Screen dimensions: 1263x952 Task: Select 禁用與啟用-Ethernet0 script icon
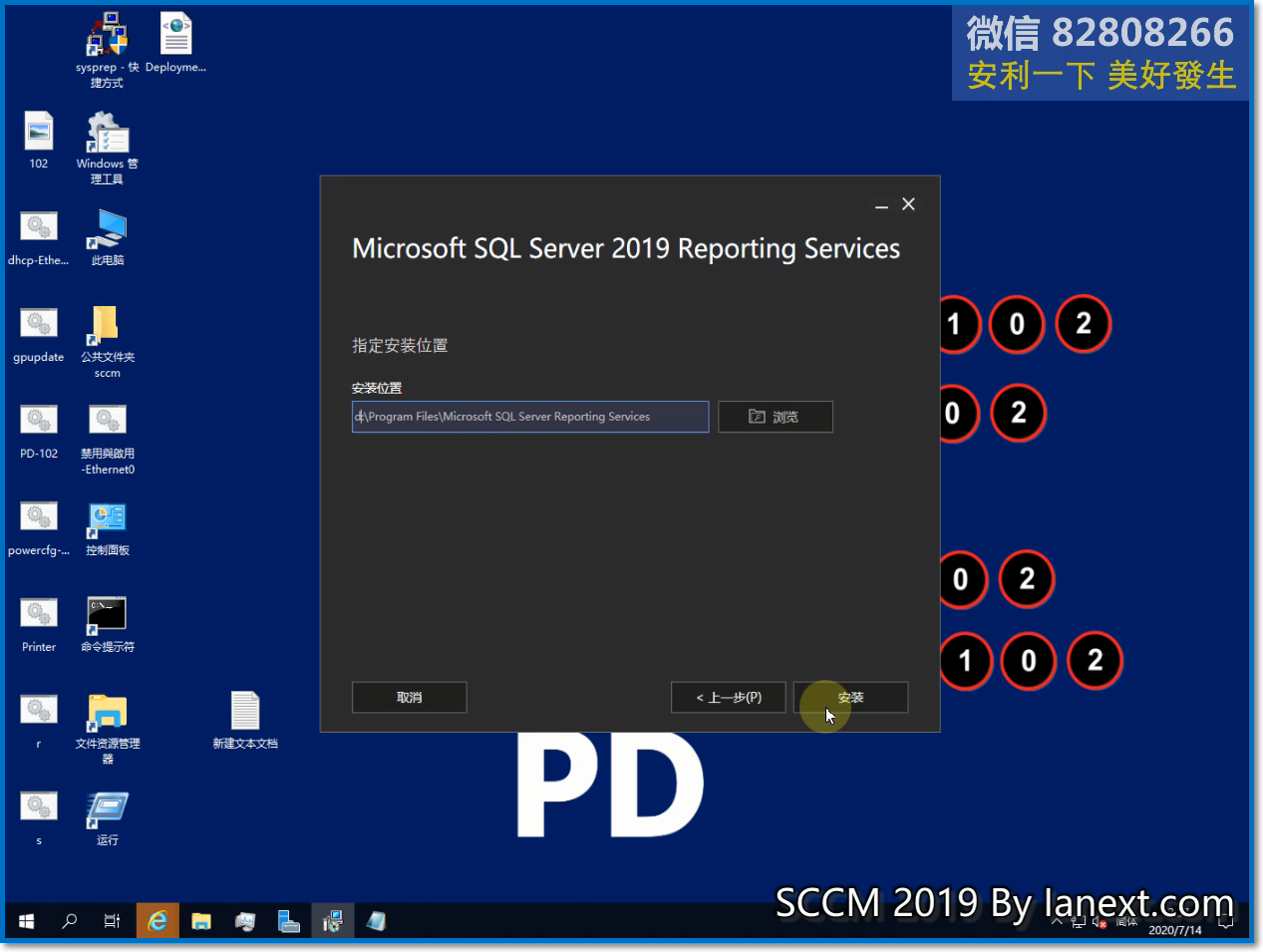point(107,439)
